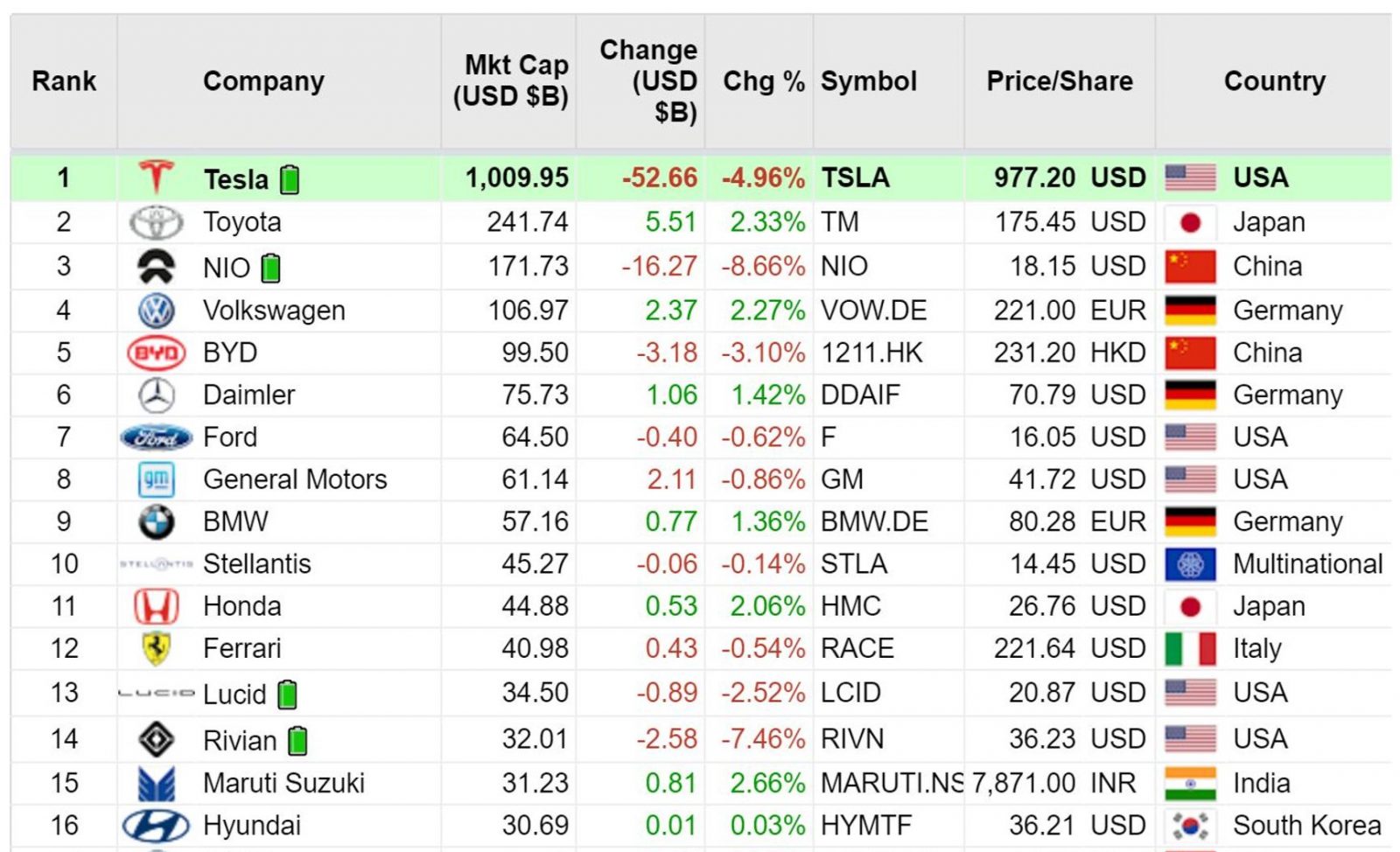Click the India flag icon

(x=1190, y=784)
